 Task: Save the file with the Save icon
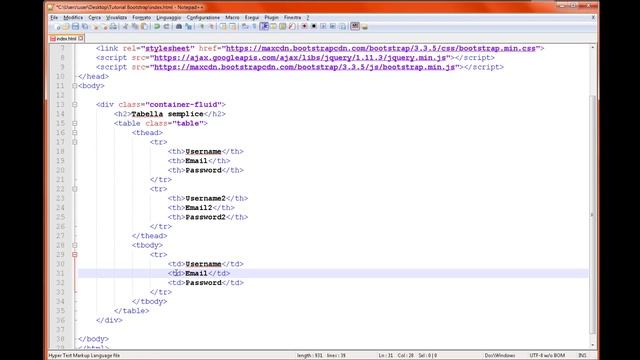coord(76,27)
